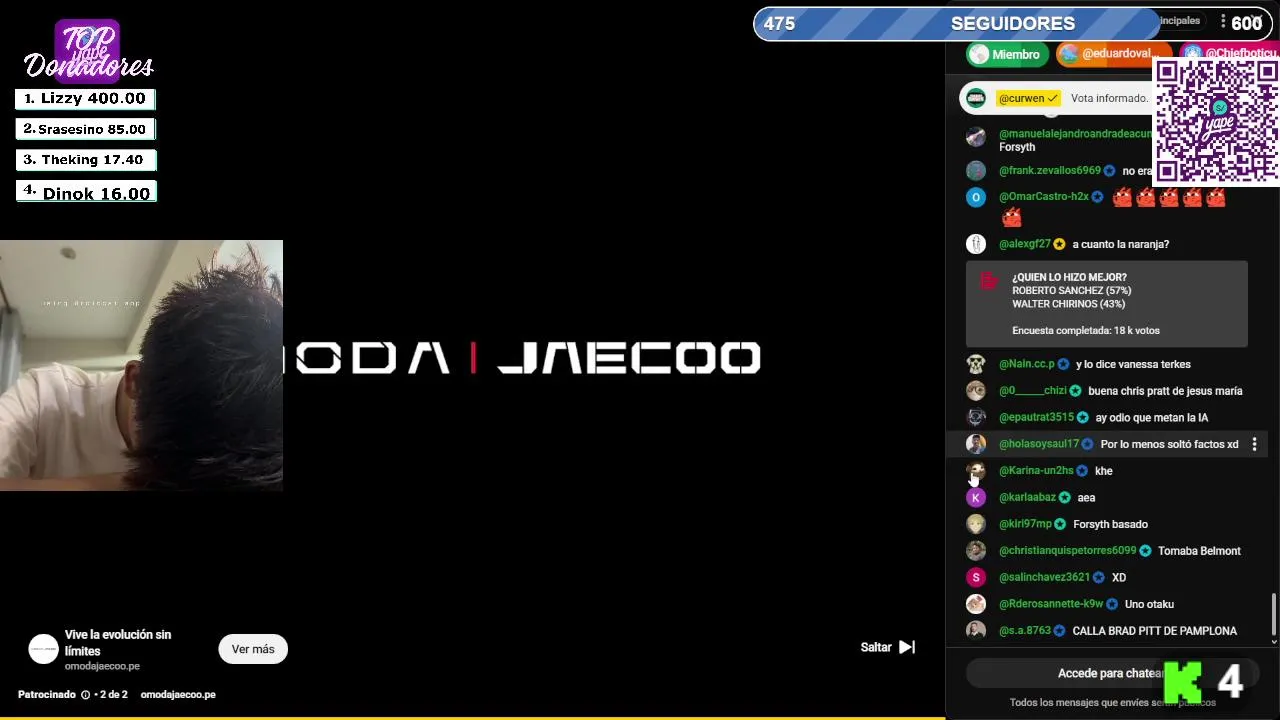Click @Nain.cc.p avatar
Screen dimensions: 1280x720
tap(976, 364)
